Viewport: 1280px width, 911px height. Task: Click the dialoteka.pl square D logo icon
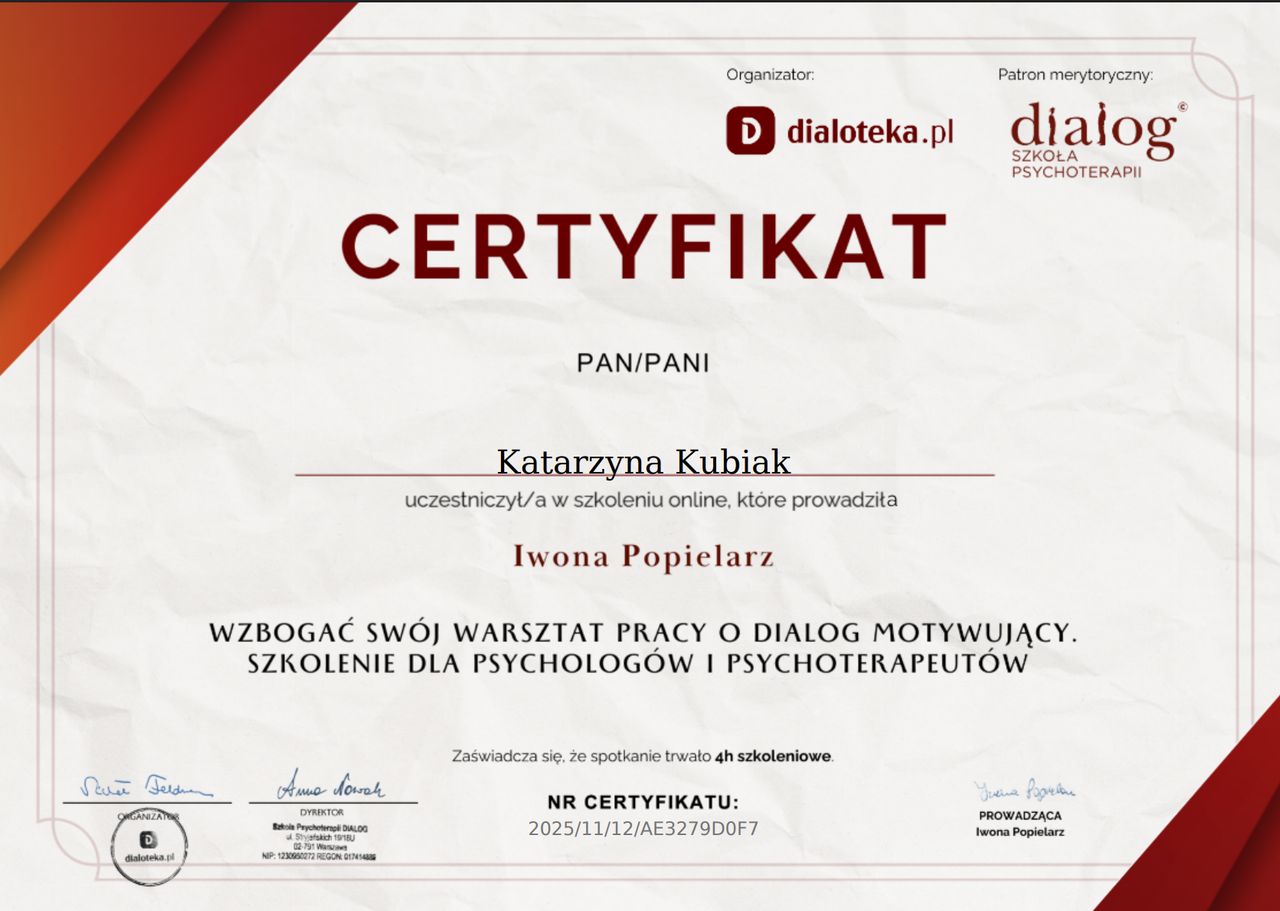click(x=750, y=131)
